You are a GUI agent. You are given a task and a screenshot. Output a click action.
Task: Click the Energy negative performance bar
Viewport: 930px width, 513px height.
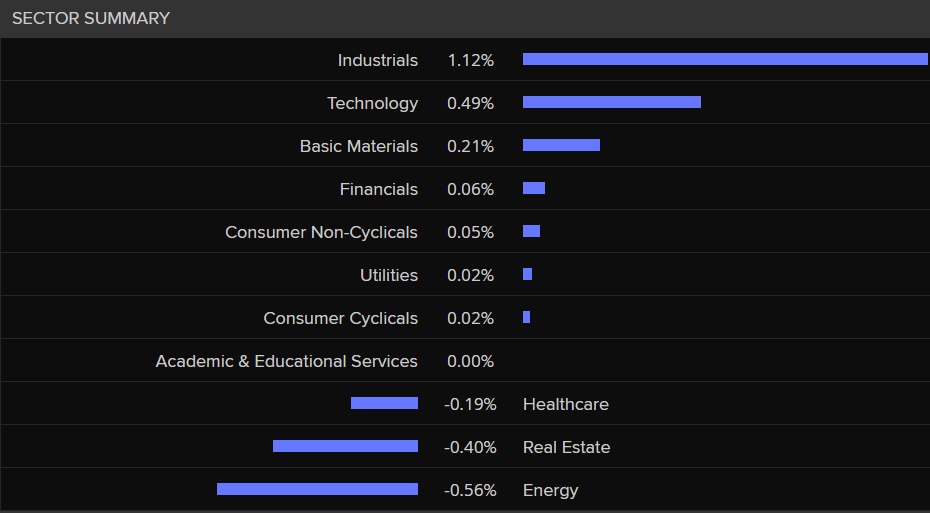click(x=317, y=489)
